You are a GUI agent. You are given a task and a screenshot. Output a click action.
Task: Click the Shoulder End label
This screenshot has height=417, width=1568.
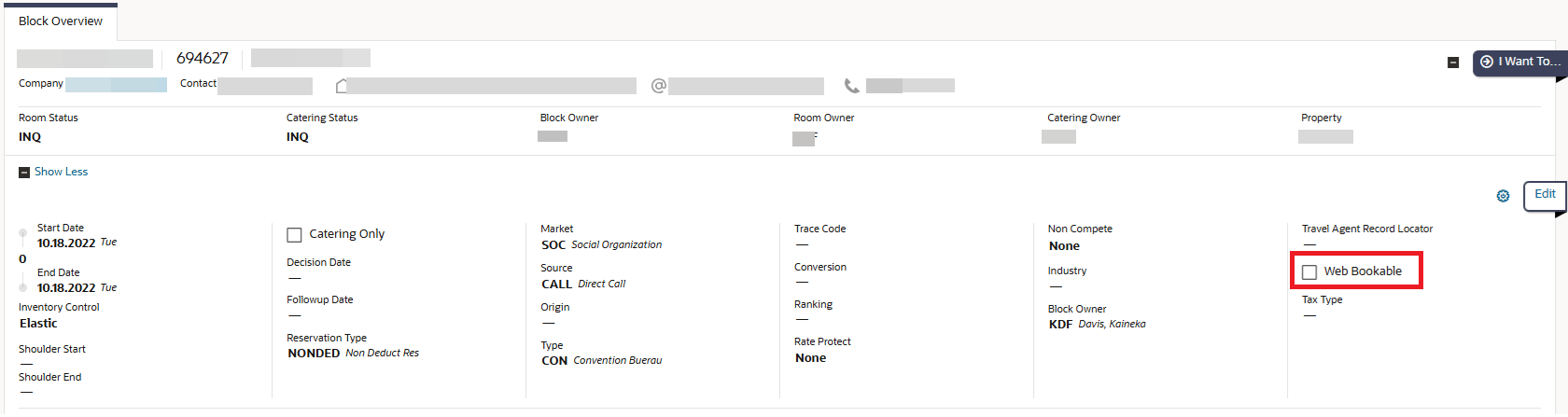pos(49,377)
